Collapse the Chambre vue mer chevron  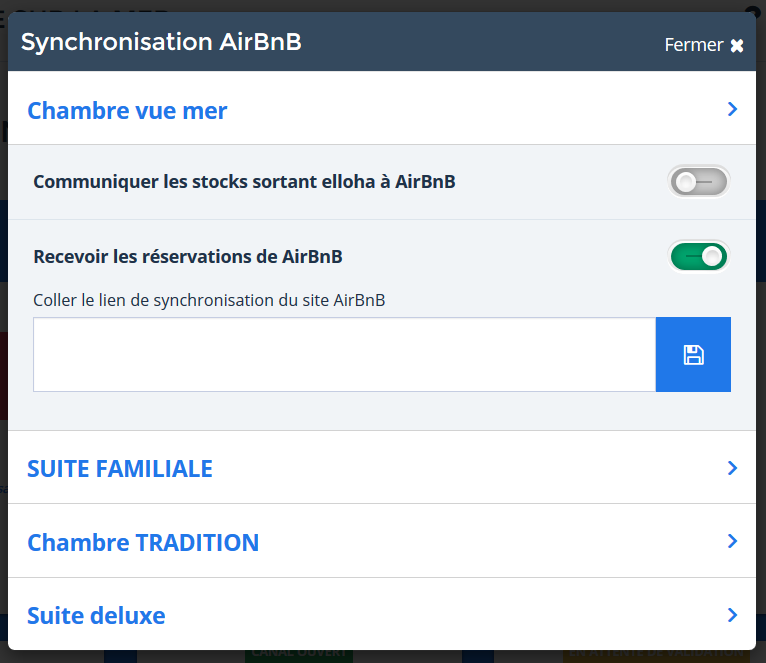click(x=732, y=109)
